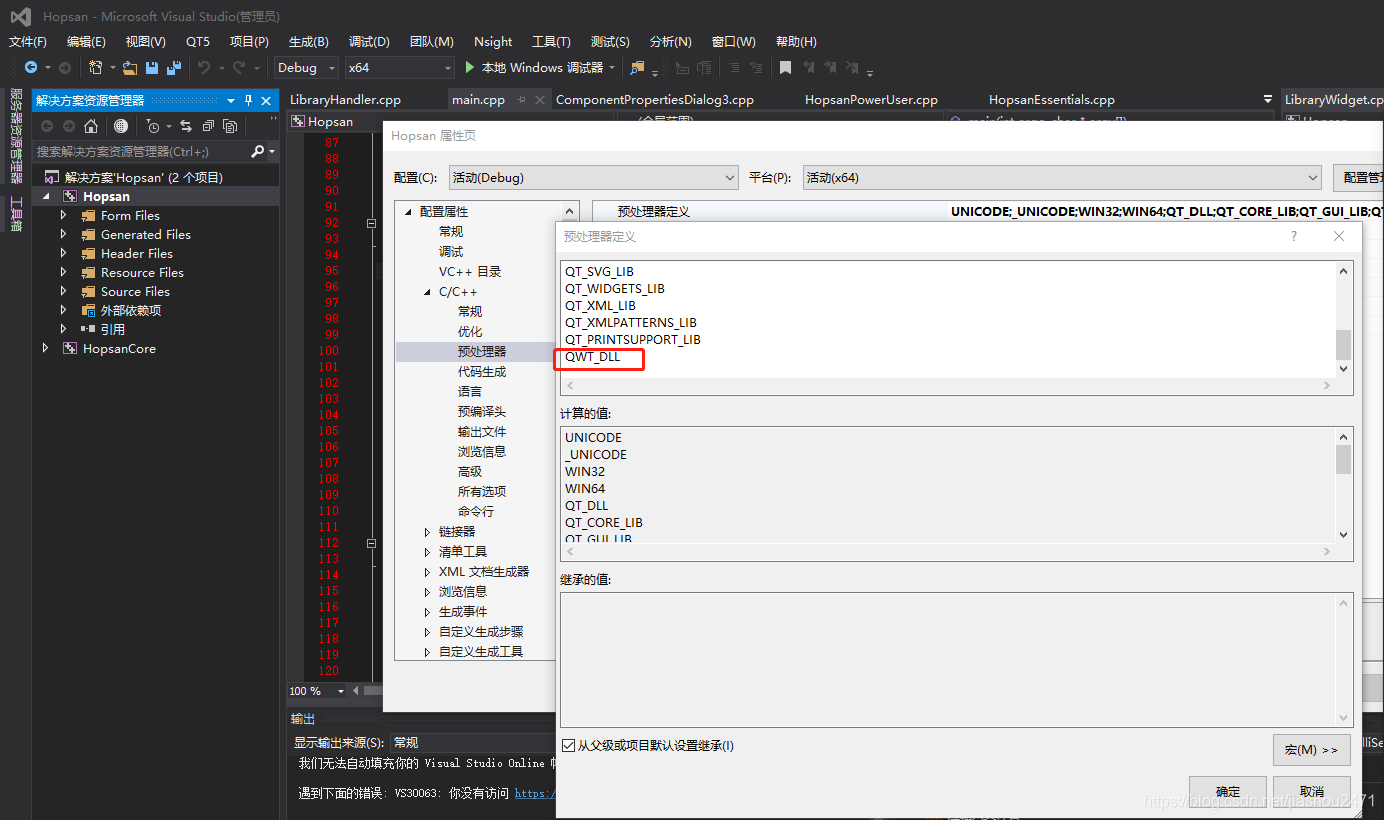The width and height of the screenshot is (1384, 820).
Task: Click the globe icon in Solution Explorer toolbar
Action: point(121,126)
